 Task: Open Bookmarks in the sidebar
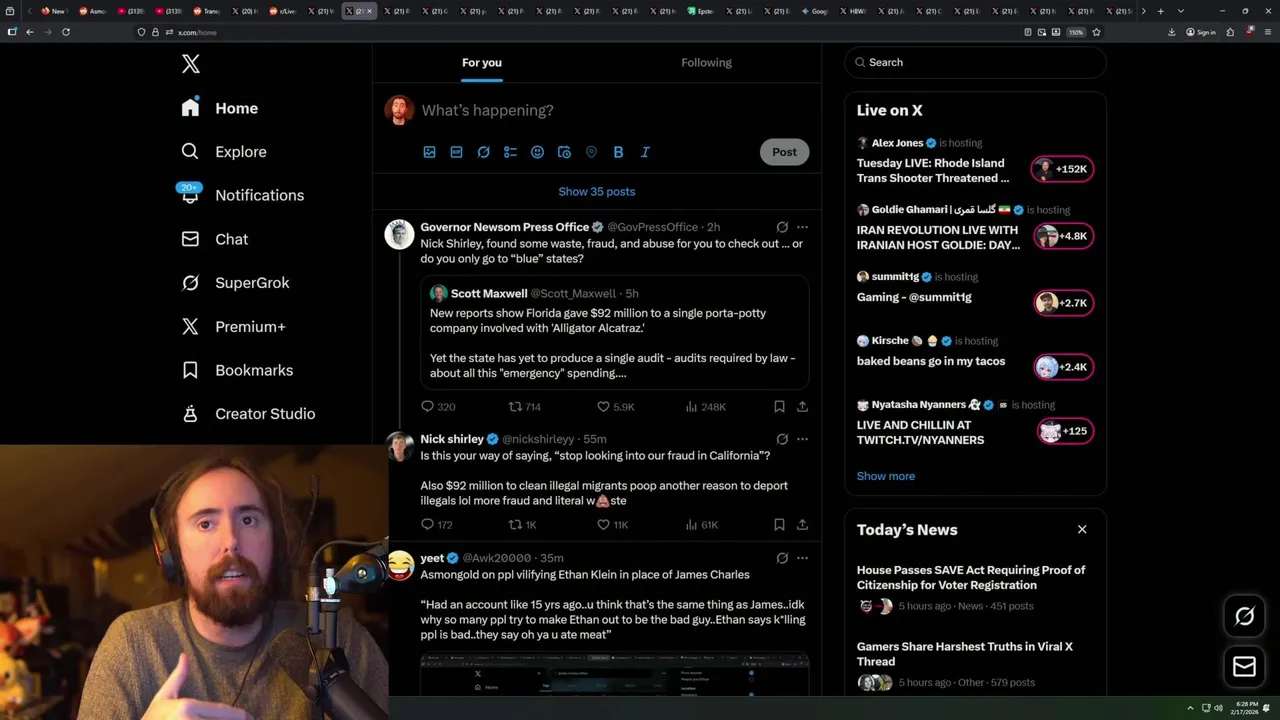237,370
